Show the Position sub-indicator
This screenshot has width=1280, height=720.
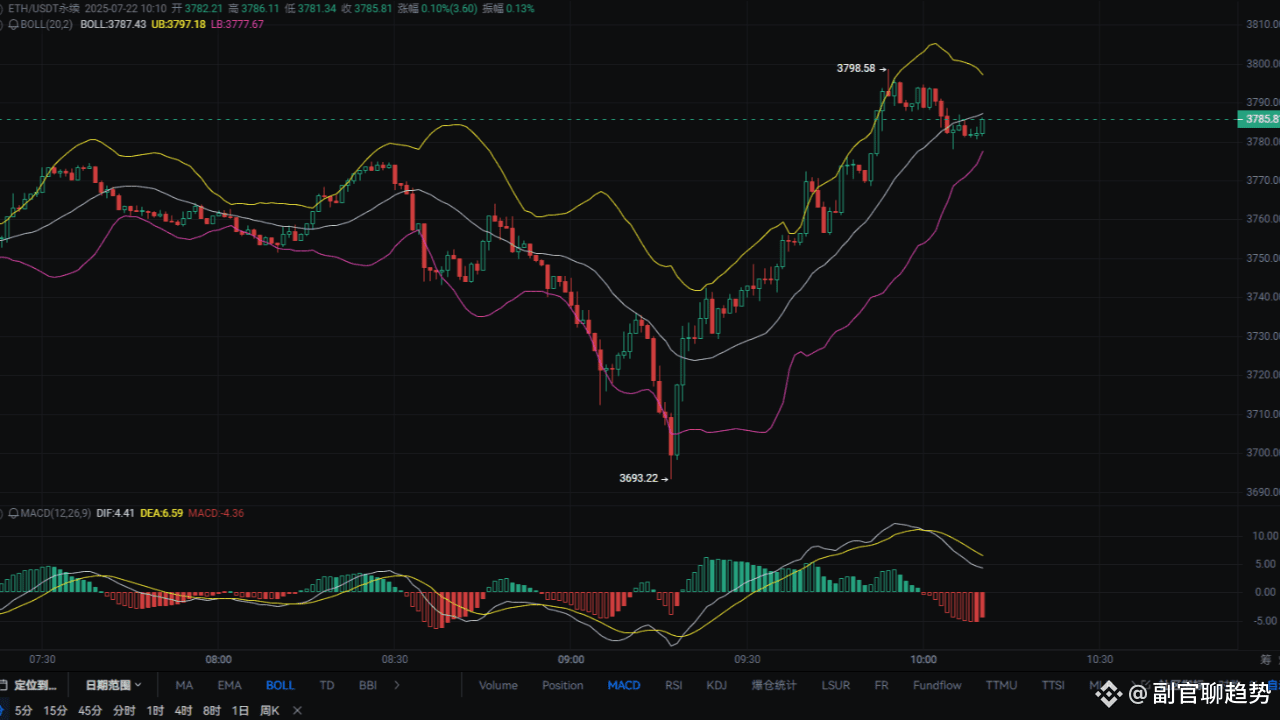563,685
